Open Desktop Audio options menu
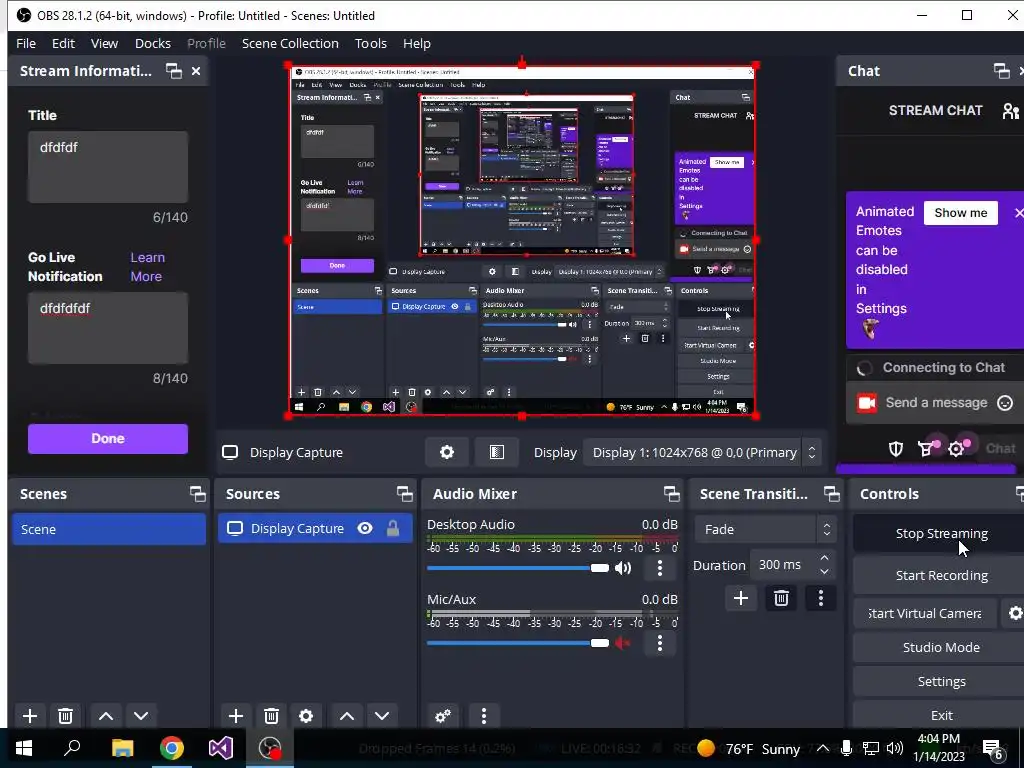Image resolution: width=1024 pixels, height=768 pixels. 660,568
